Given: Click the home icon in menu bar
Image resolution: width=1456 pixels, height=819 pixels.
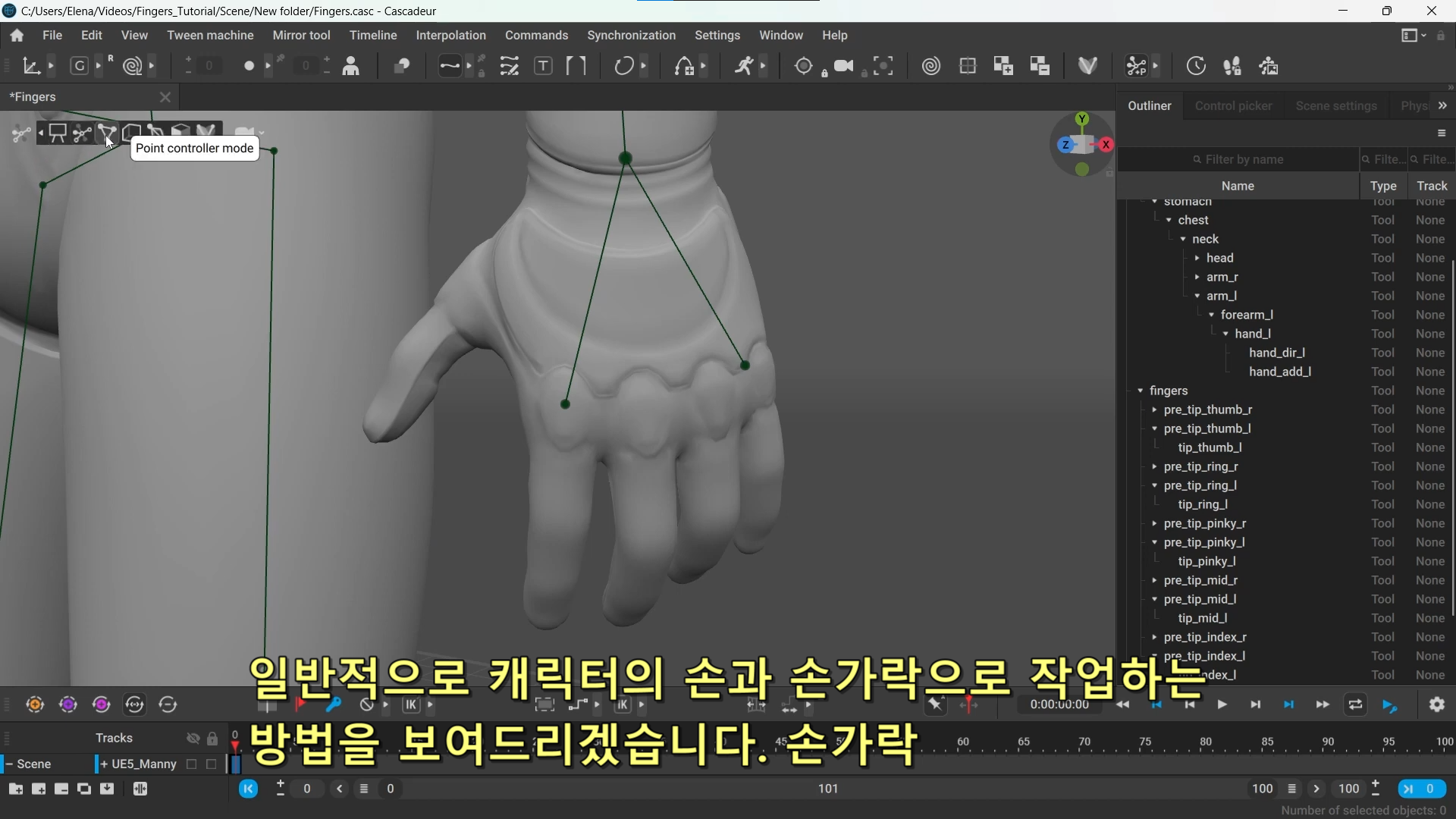Looking at the screenshot, I should coord(17,36).
